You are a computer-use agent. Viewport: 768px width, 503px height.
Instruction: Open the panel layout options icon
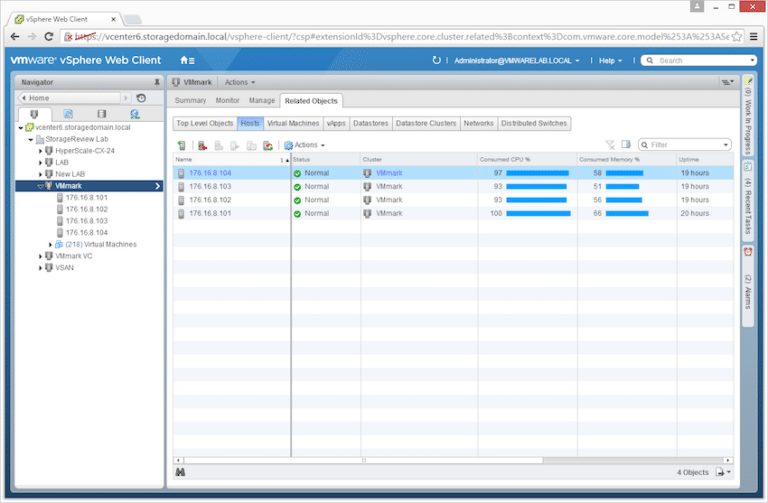[727, 82]
